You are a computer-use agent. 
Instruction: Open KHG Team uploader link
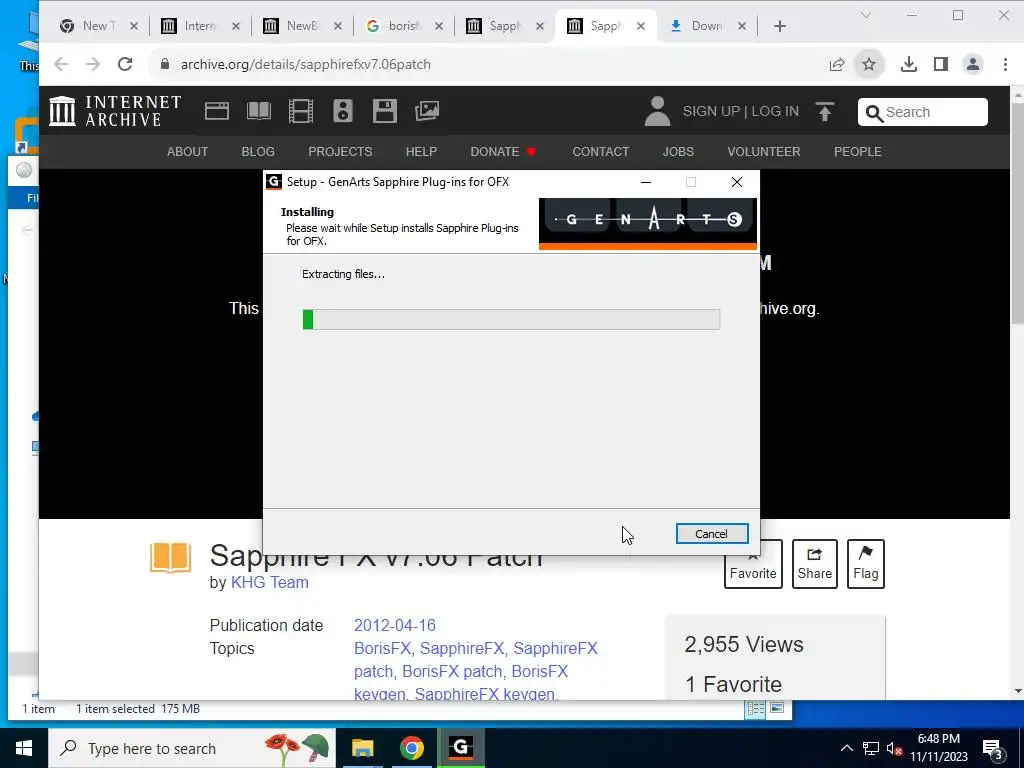tap(269, 582)
